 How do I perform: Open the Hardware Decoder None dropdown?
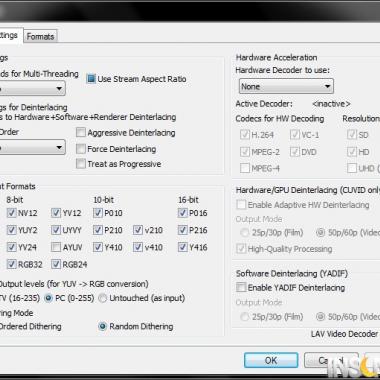tap(286, 87)
